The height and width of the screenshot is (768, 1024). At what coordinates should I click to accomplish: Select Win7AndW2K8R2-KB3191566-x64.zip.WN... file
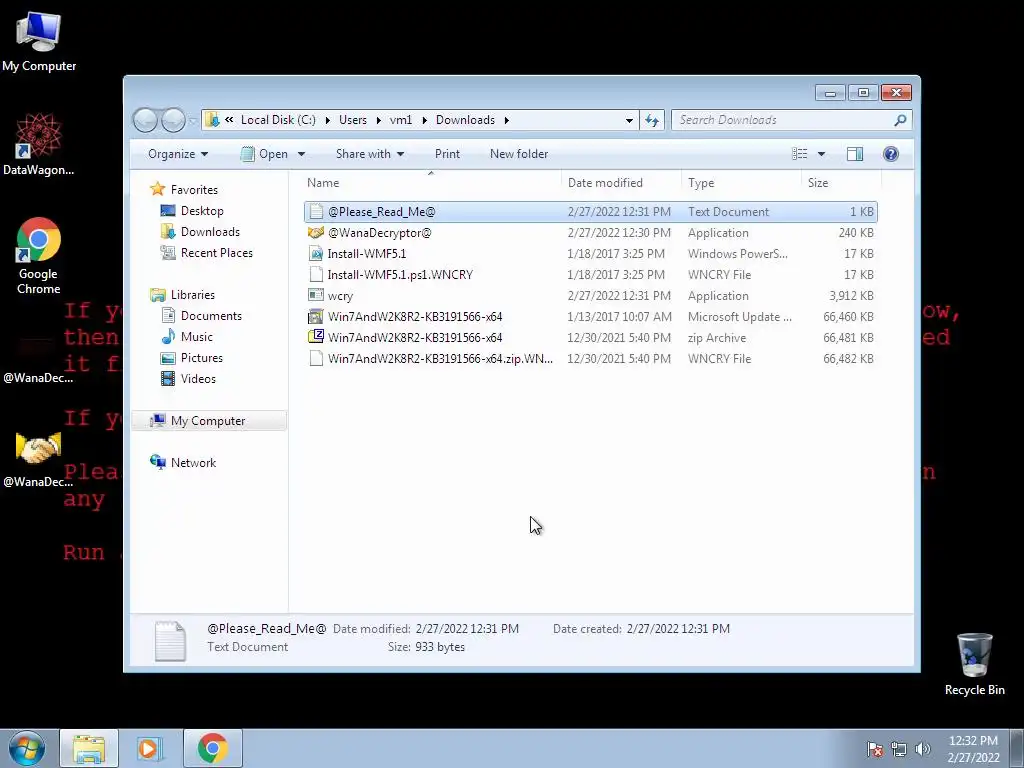click(590, 359)
